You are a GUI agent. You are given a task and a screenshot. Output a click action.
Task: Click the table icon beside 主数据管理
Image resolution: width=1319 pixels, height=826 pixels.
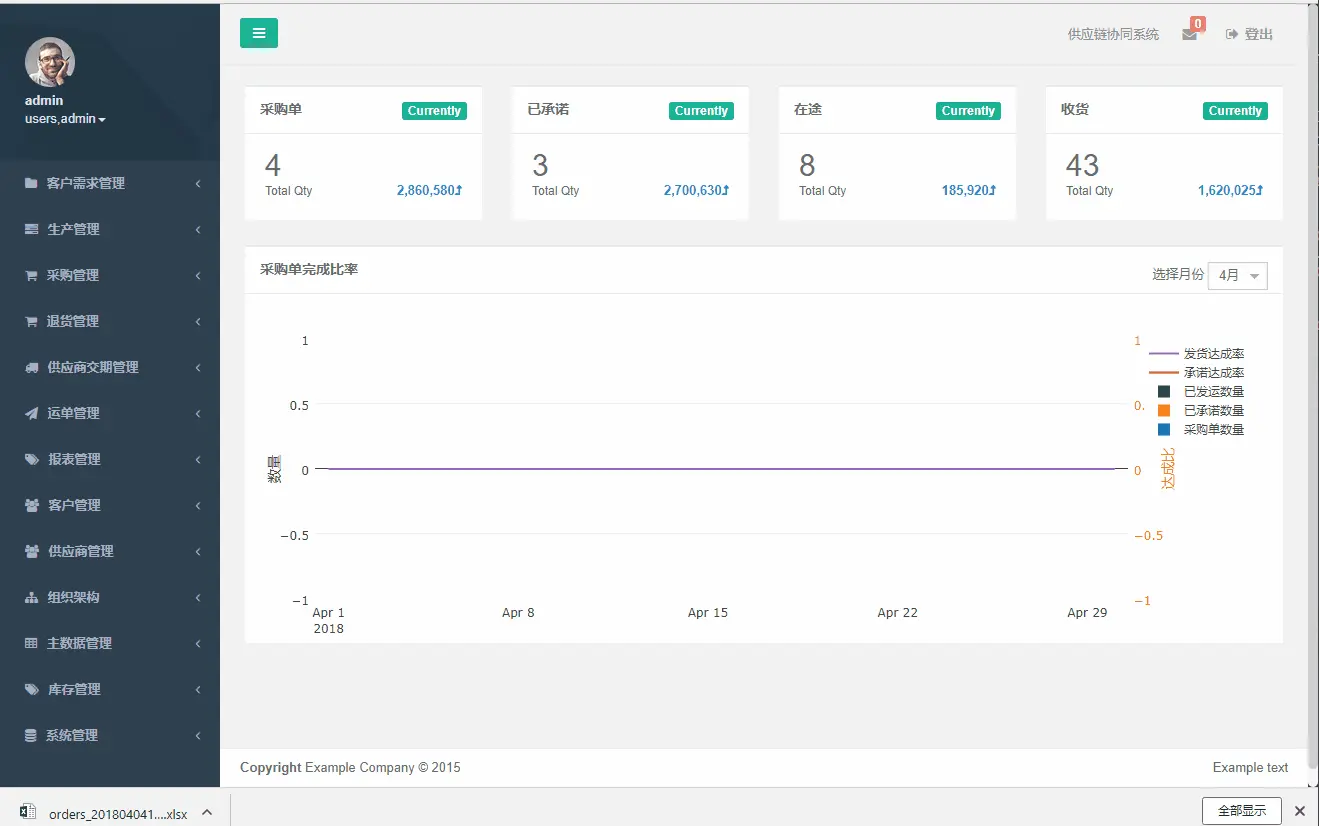(31, 643)
